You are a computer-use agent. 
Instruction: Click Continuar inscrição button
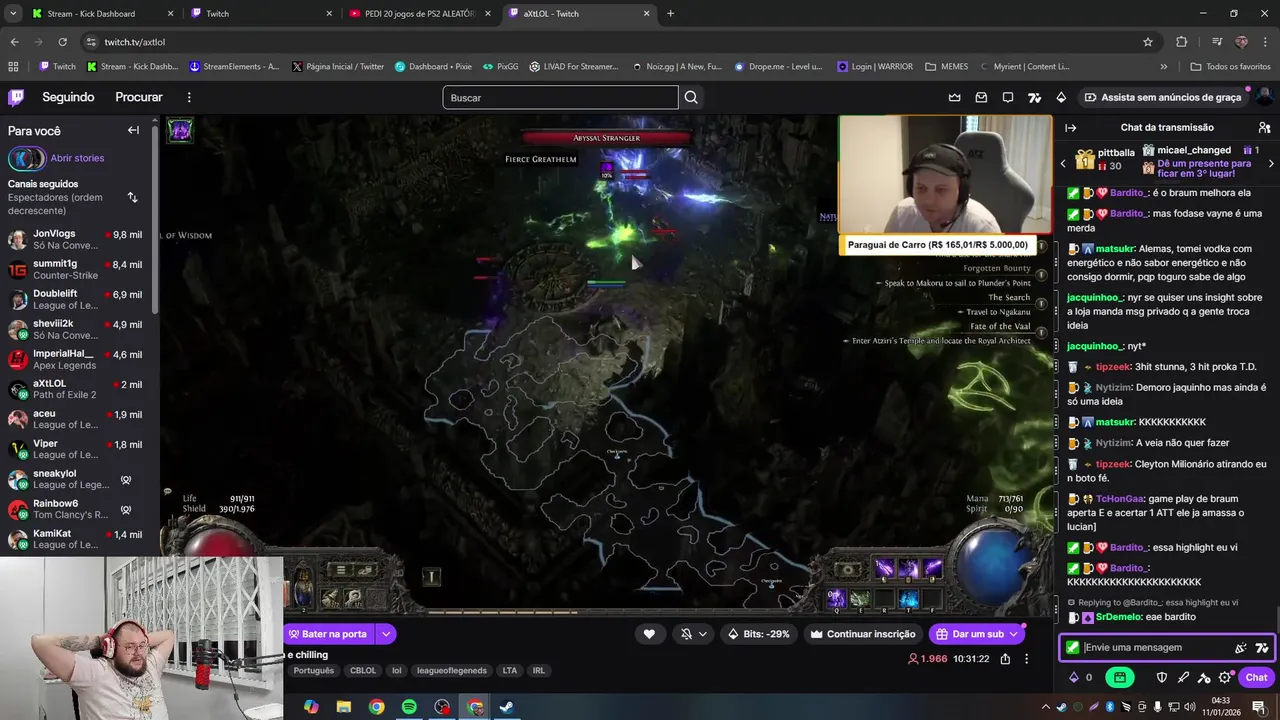tap(862, 634)
